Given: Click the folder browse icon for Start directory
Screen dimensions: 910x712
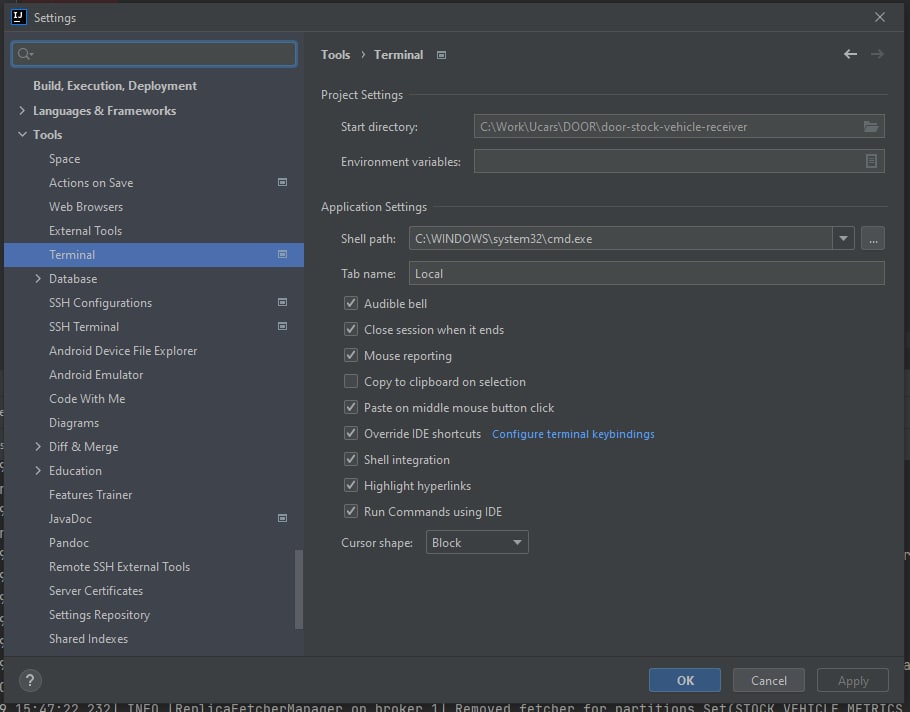Looking at the screenshot, I should coord(871,127).
